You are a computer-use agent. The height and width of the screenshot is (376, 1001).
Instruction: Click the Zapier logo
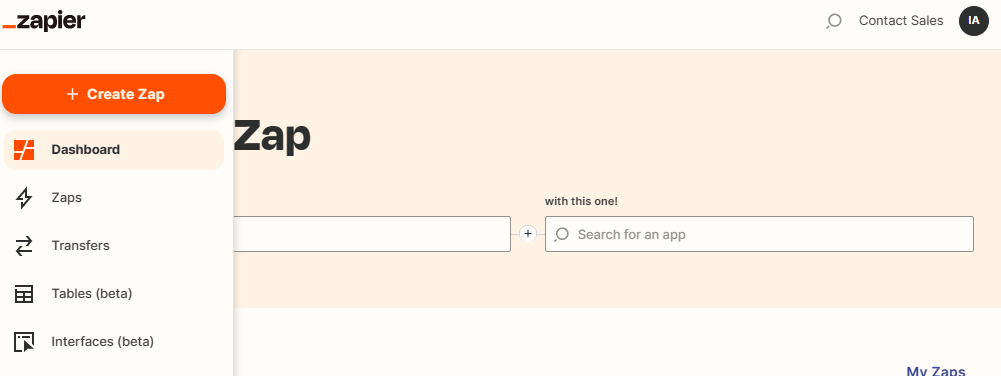point(44,21)
